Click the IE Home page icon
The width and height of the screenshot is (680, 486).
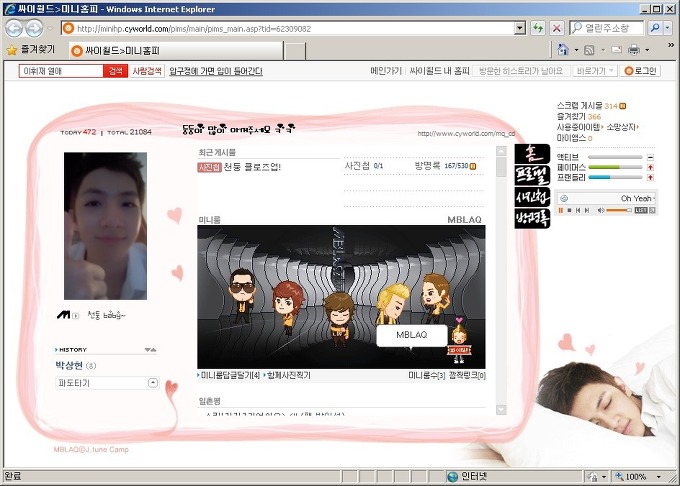click(563, 50)
